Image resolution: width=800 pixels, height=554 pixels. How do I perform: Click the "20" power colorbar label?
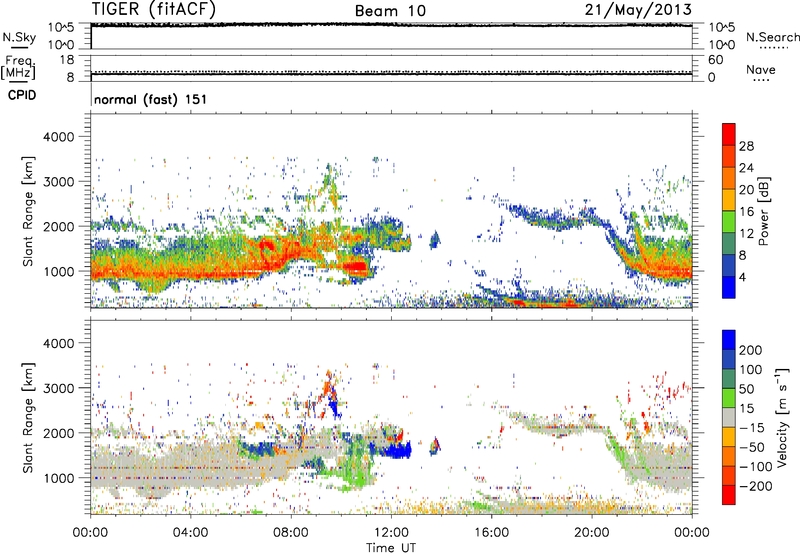746,190
